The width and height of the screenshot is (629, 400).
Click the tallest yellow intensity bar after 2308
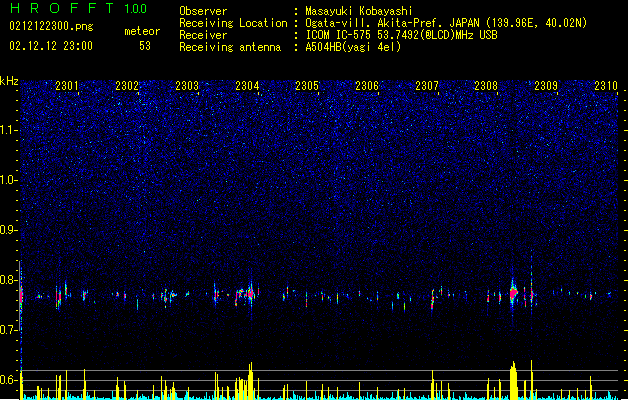[x=532, y=380]
